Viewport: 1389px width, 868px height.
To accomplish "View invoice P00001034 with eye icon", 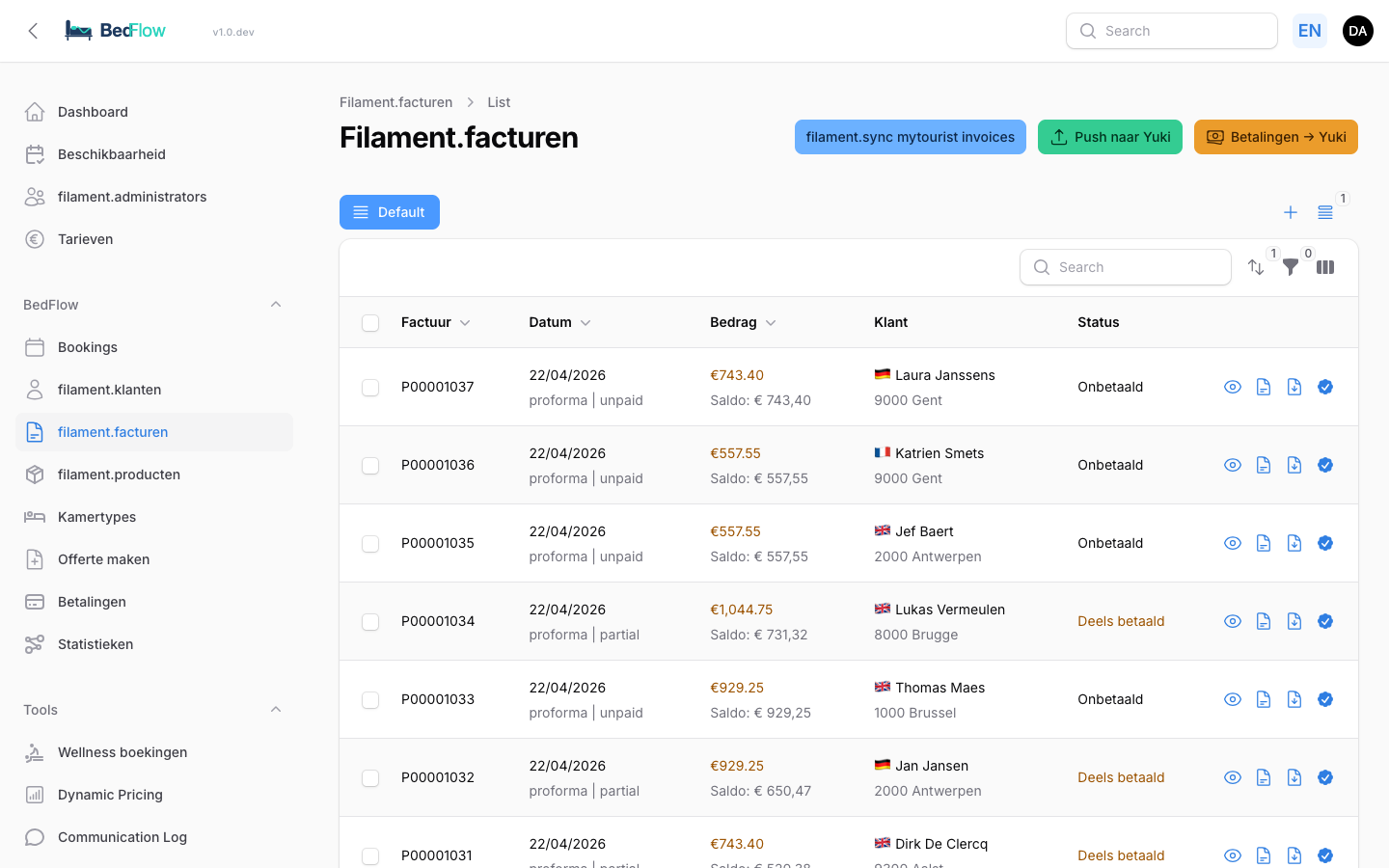I will click(1233, 621).
